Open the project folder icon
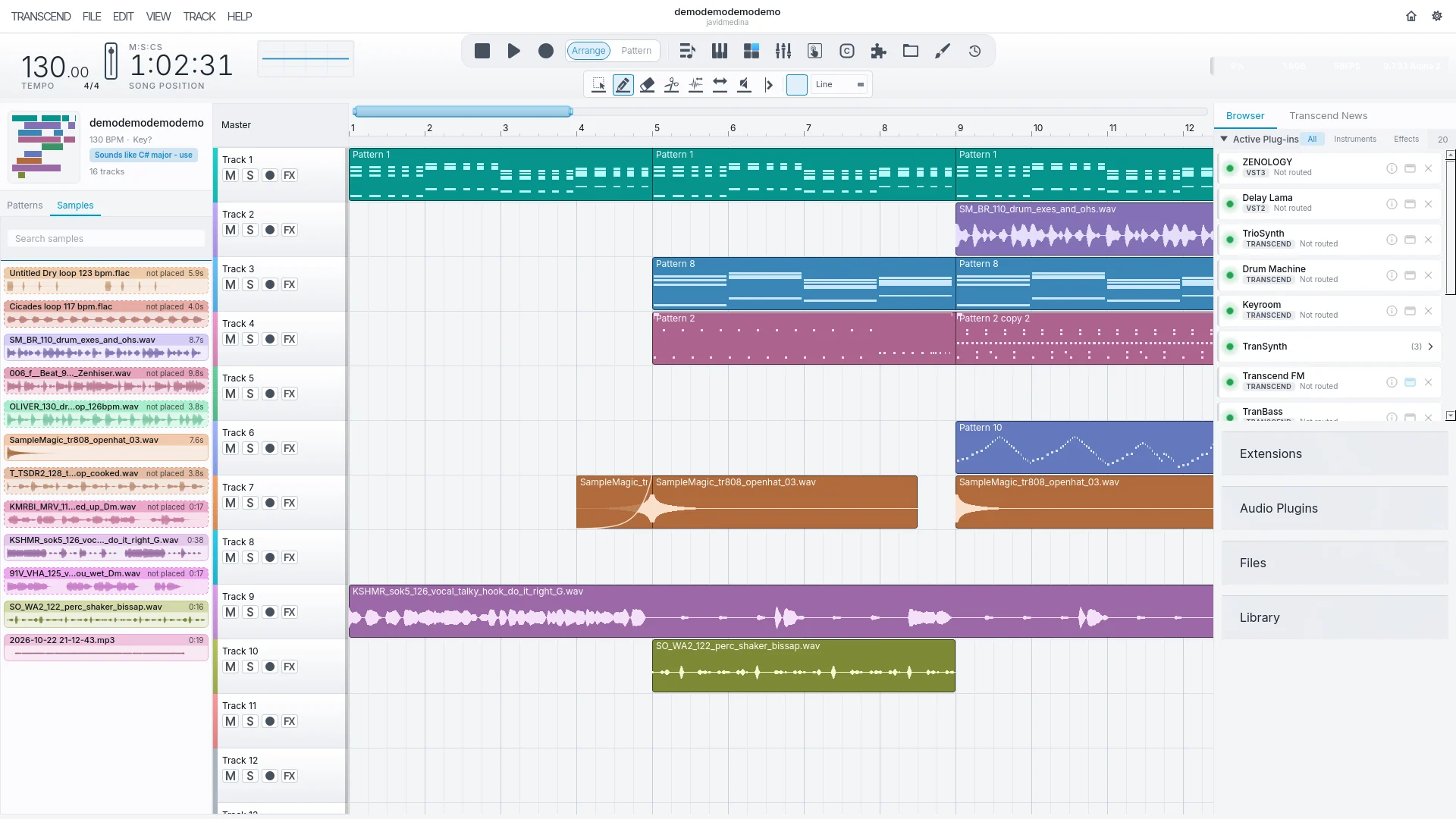Screen dimensions: 1456x819 click(x=911, y=51)
